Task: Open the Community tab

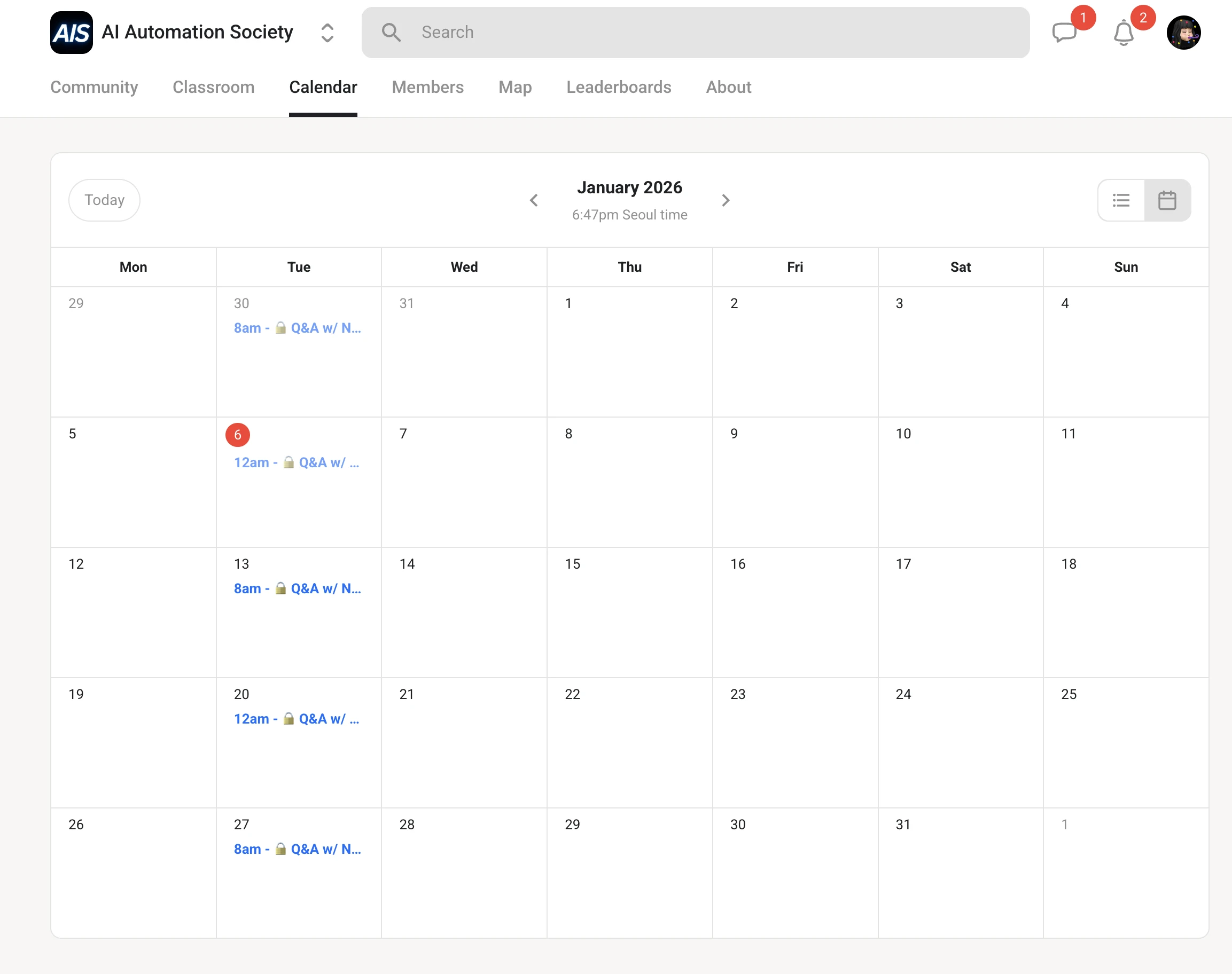Action: click(94, 87)
